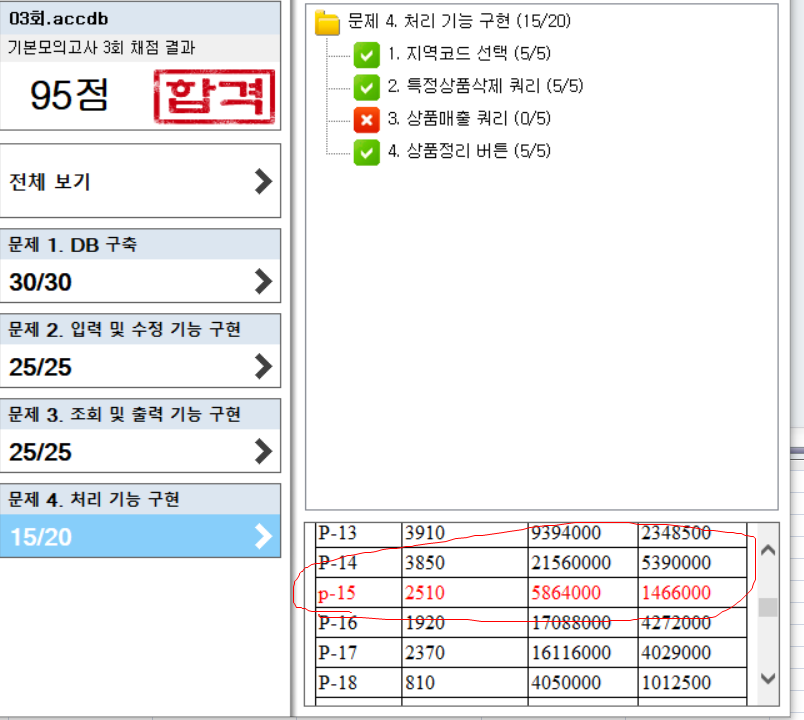The image size is (804, 720).
Task: Click the scroll down arrow of results table
Action: click(x=767, y=678)
